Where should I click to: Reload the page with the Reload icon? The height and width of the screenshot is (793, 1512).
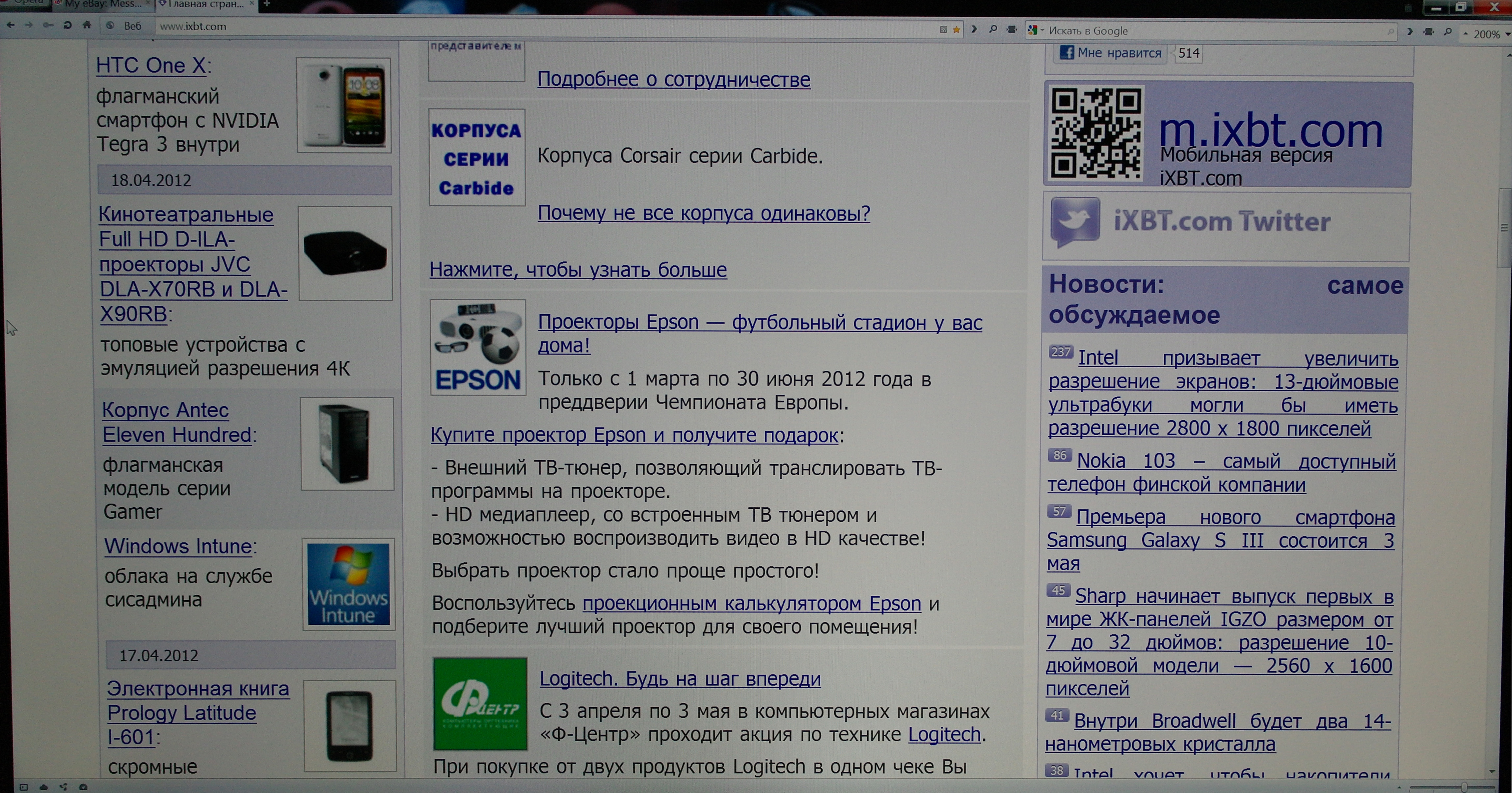click(x=67, y=25)
